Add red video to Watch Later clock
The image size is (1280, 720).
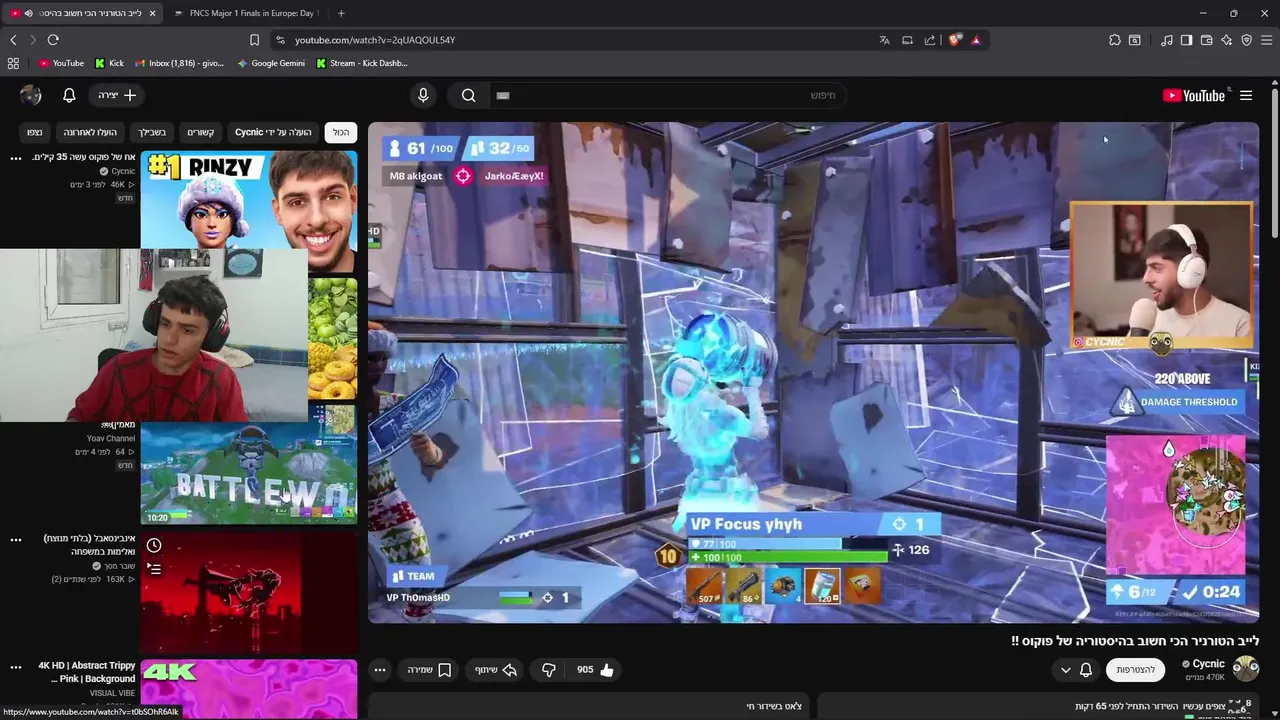pyautogui.click(x=154, y=545)
